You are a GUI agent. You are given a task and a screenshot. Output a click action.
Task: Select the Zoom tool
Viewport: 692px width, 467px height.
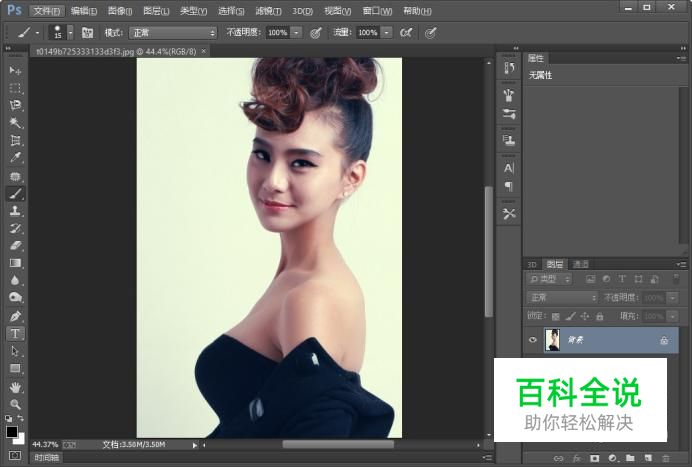click(x=15, y=404)
